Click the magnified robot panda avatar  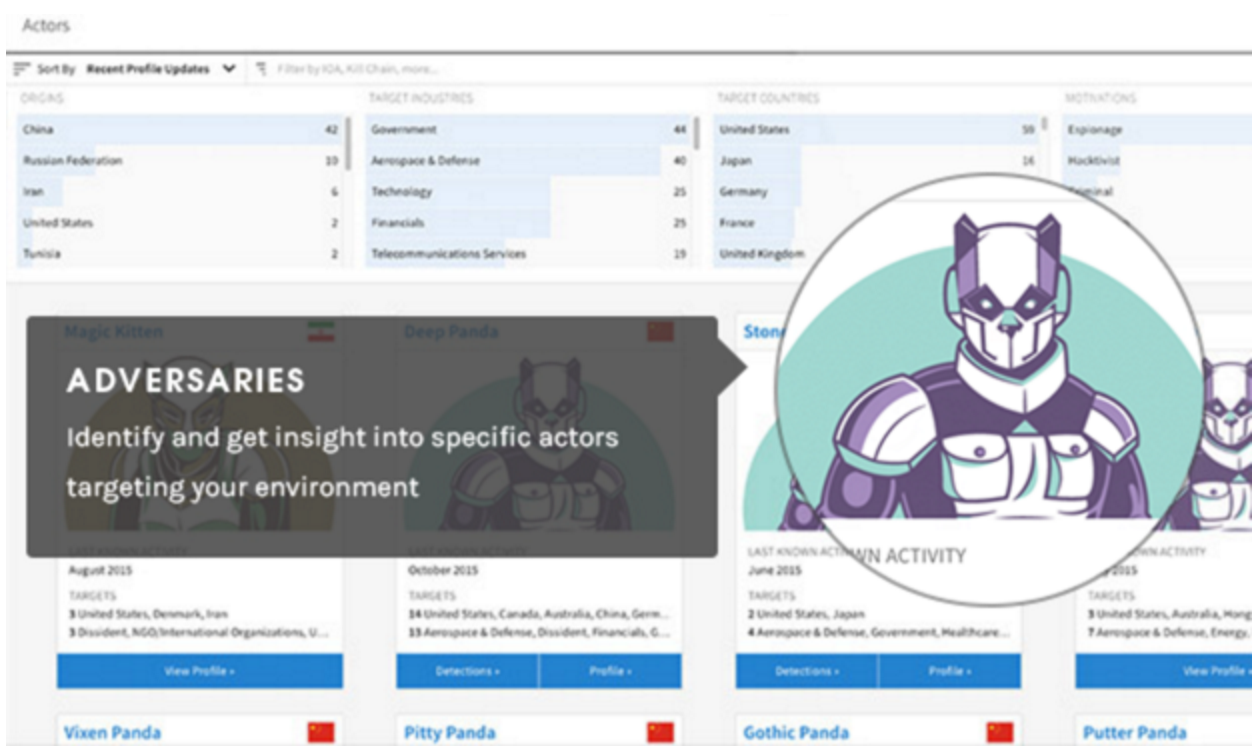click(989, 390)
